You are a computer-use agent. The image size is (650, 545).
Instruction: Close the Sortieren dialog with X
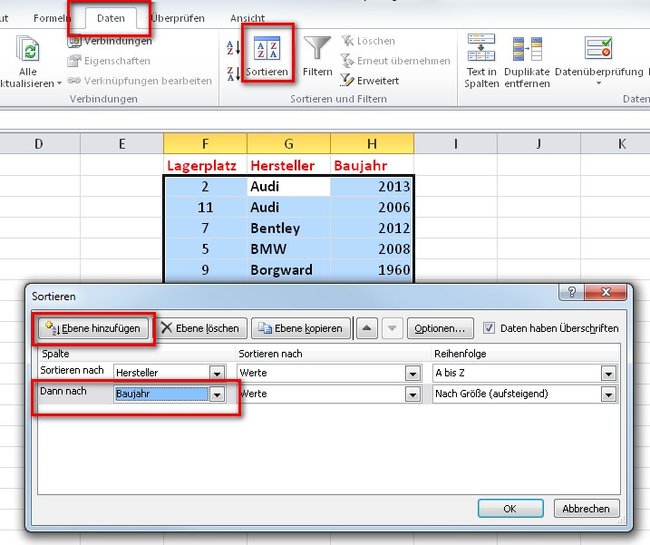(x=605, y=292)
